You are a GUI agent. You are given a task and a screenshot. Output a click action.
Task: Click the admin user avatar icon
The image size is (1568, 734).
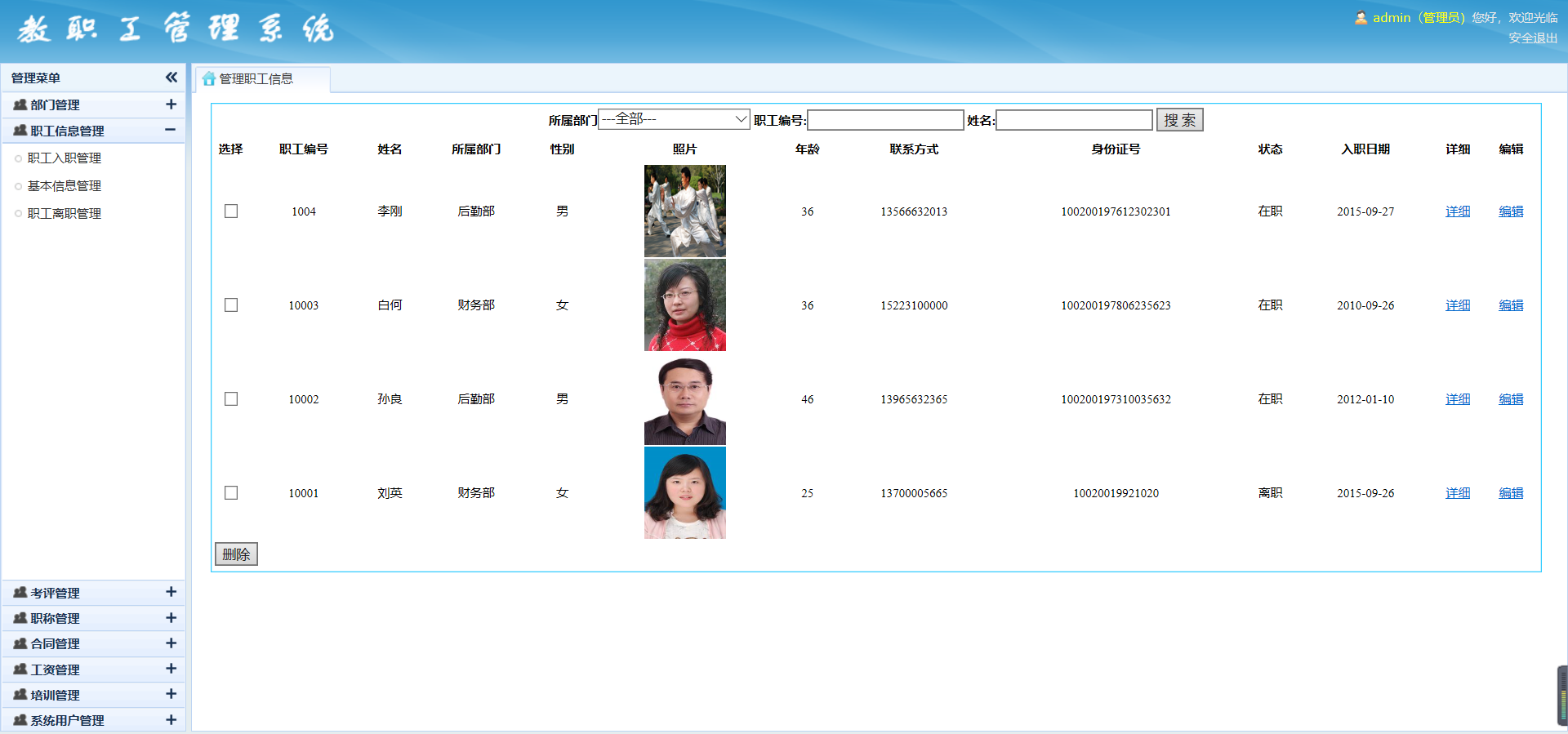click(x=1361, y=17)
